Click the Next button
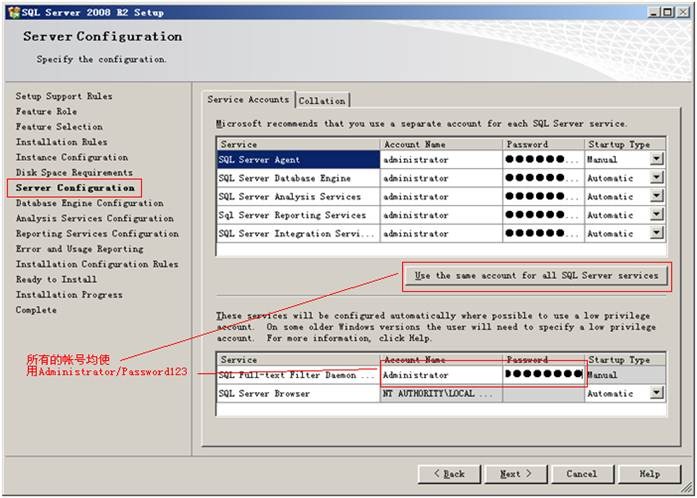697x498 pixels. pos(516,474)
